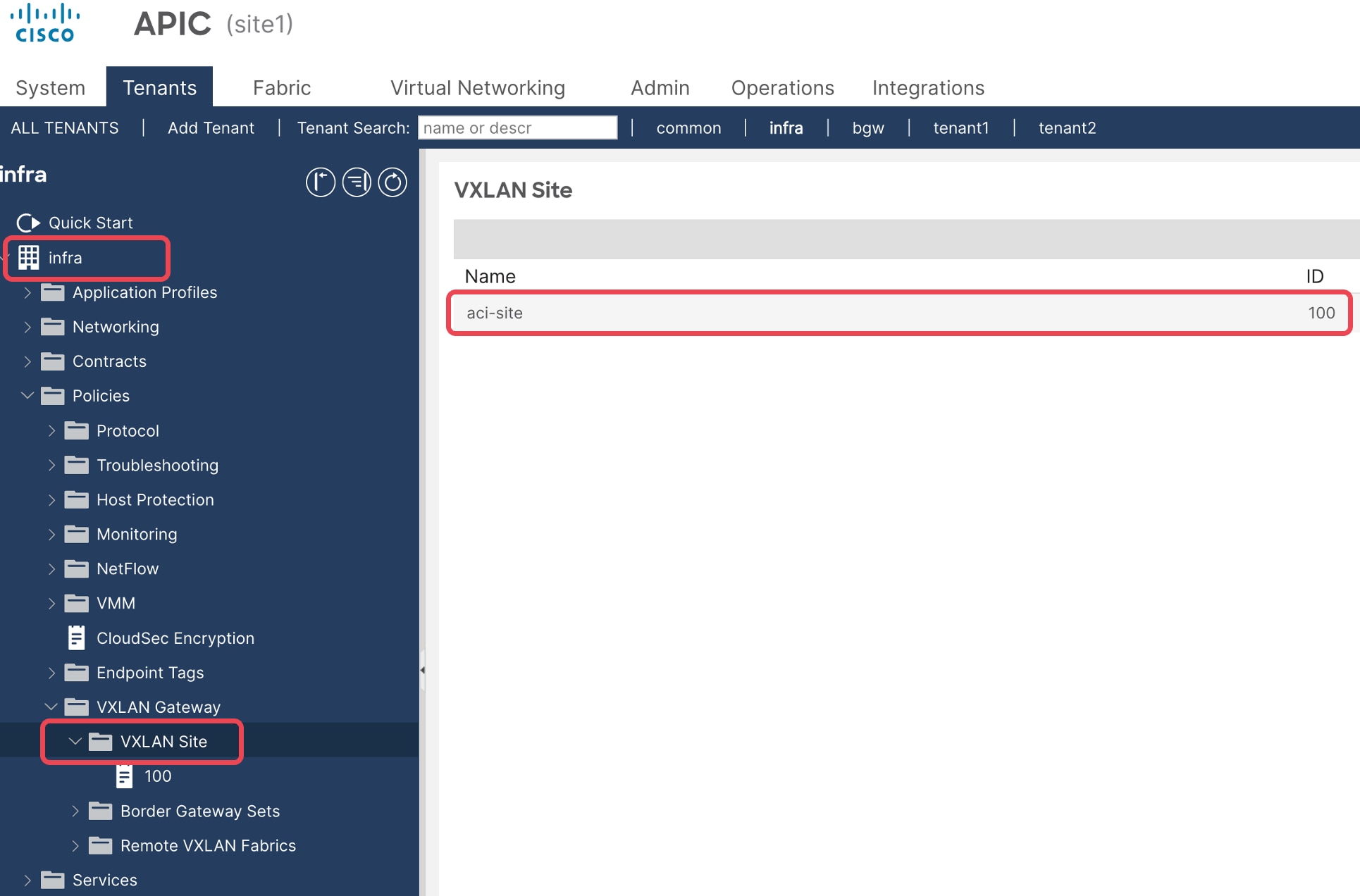Expand the Contracts tree node
Image resolution: width=1360 pixels, height=896 pixels.
click(x=27, y=361)
